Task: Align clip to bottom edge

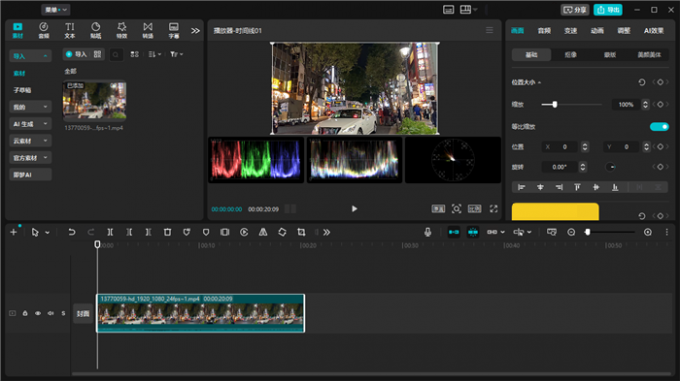Action: click(x=615, y=187)
